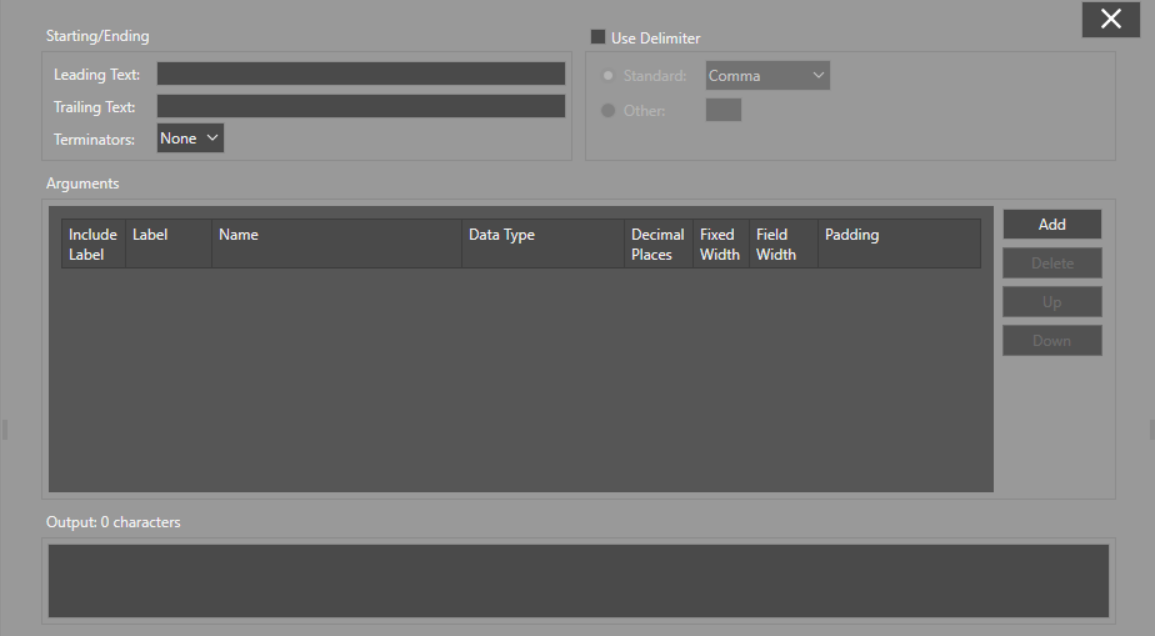Click the Include Label column header
This screenshot has height=636, width=1155.
pos(93,244)
